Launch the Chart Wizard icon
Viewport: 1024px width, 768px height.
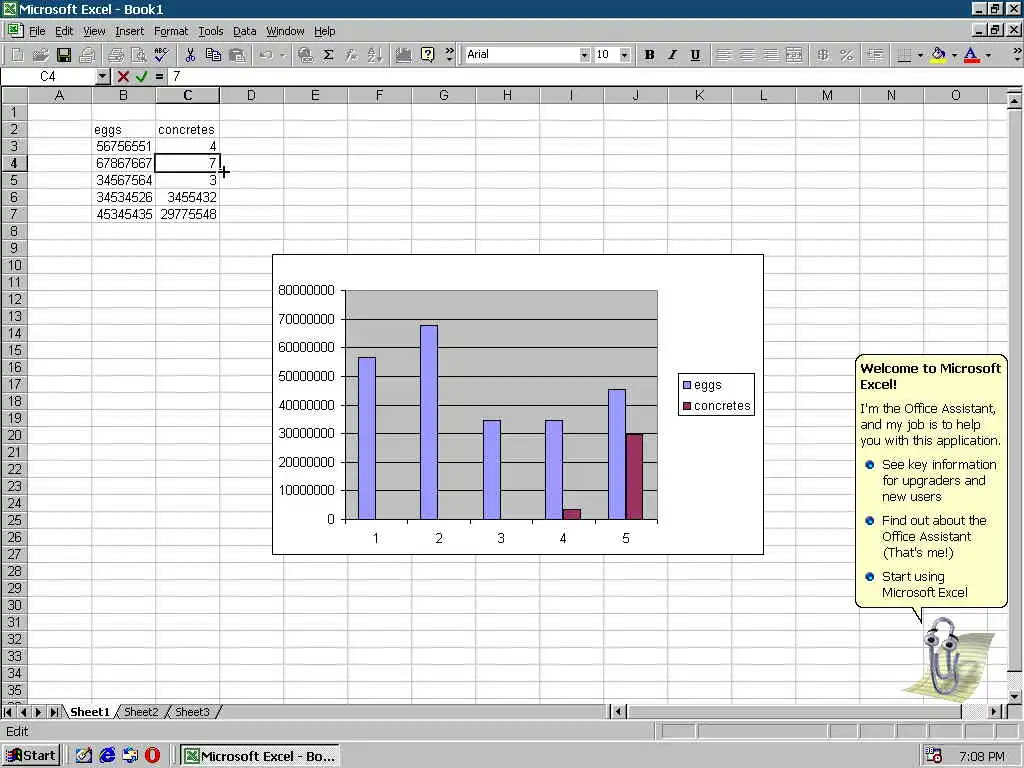coord(404,55)
